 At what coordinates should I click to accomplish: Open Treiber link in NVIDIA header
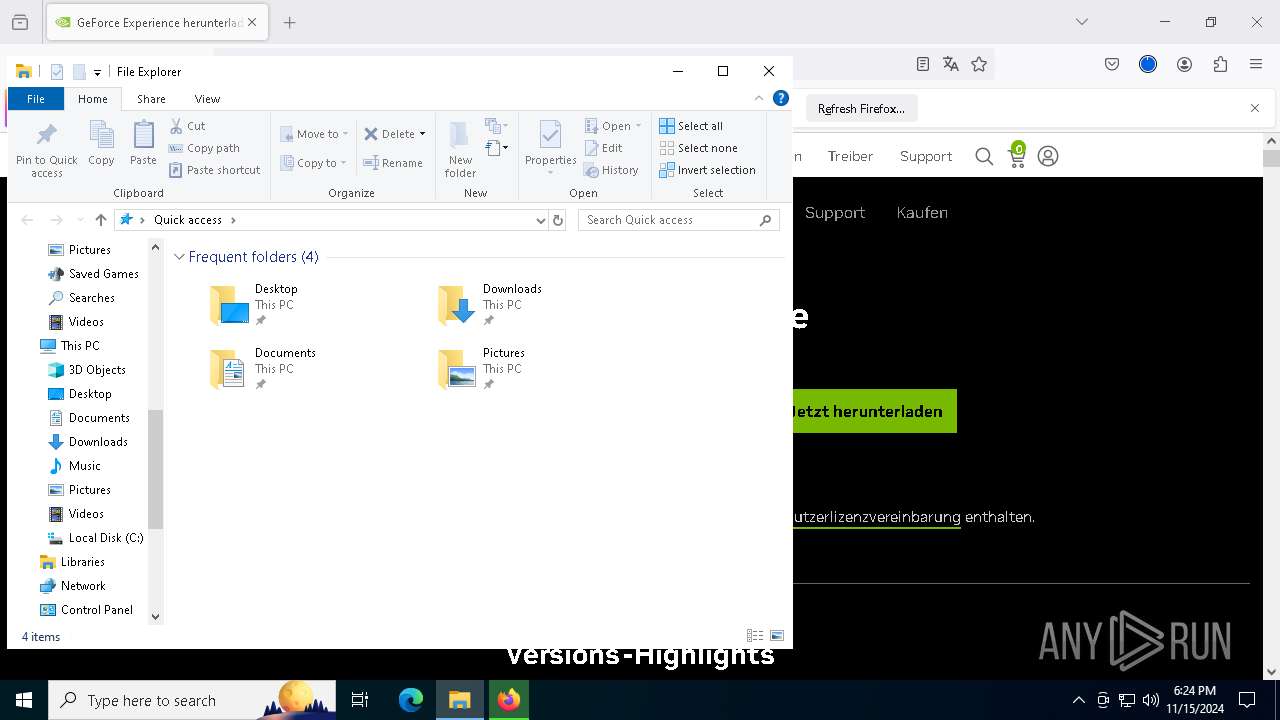click(x=850, y=156)
